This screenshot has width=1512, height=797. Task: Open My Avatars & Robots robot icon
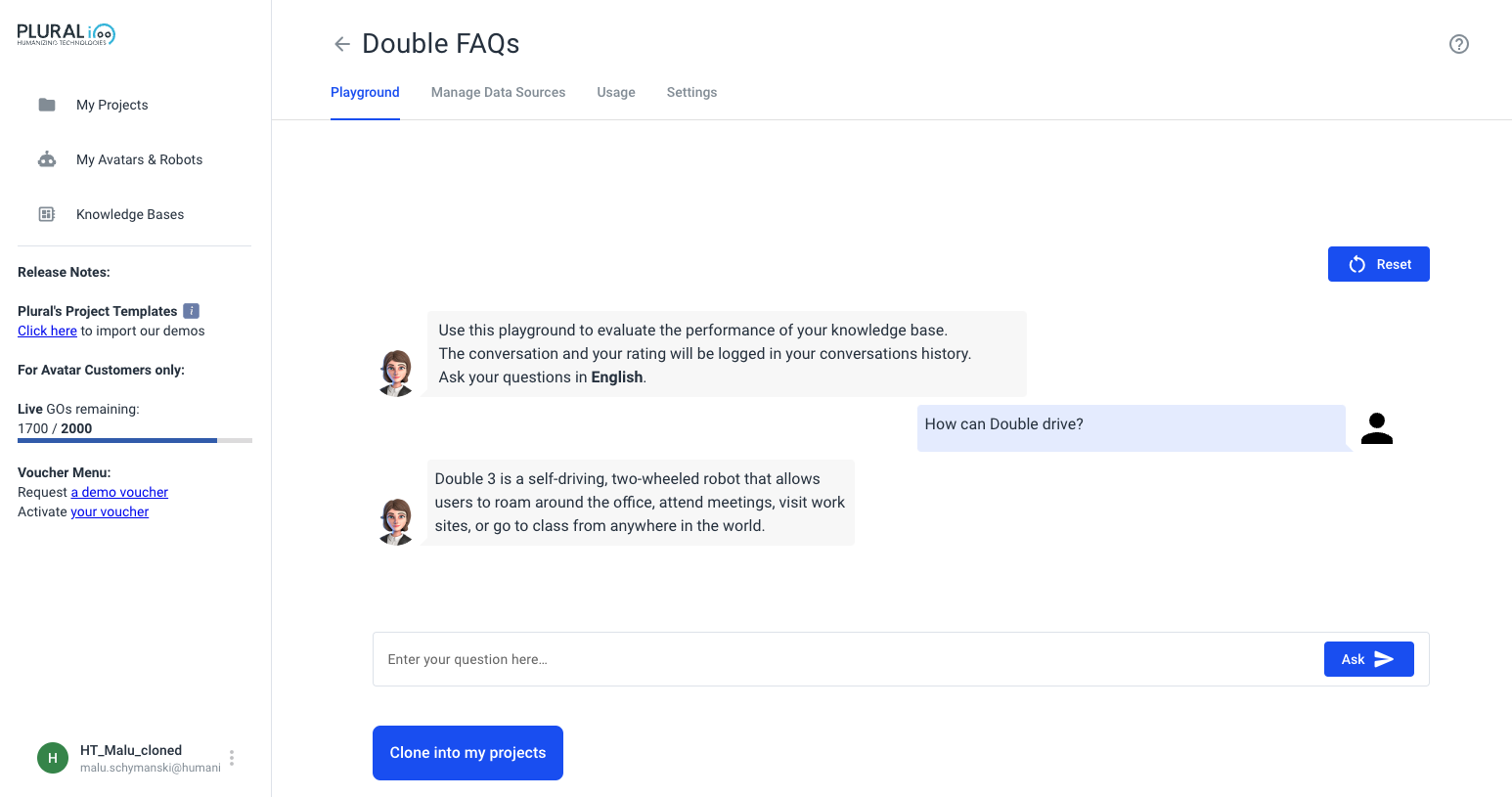point(47,159)
